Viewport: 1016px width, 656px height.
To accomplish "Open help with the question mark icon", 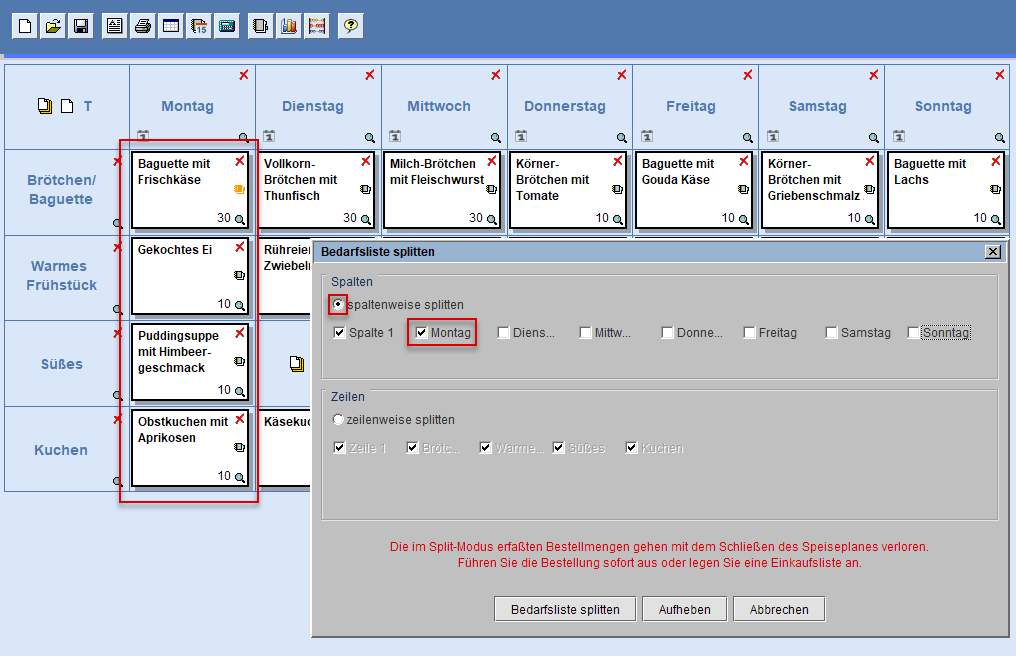I will pyautogui.click(x=350, y=27).
